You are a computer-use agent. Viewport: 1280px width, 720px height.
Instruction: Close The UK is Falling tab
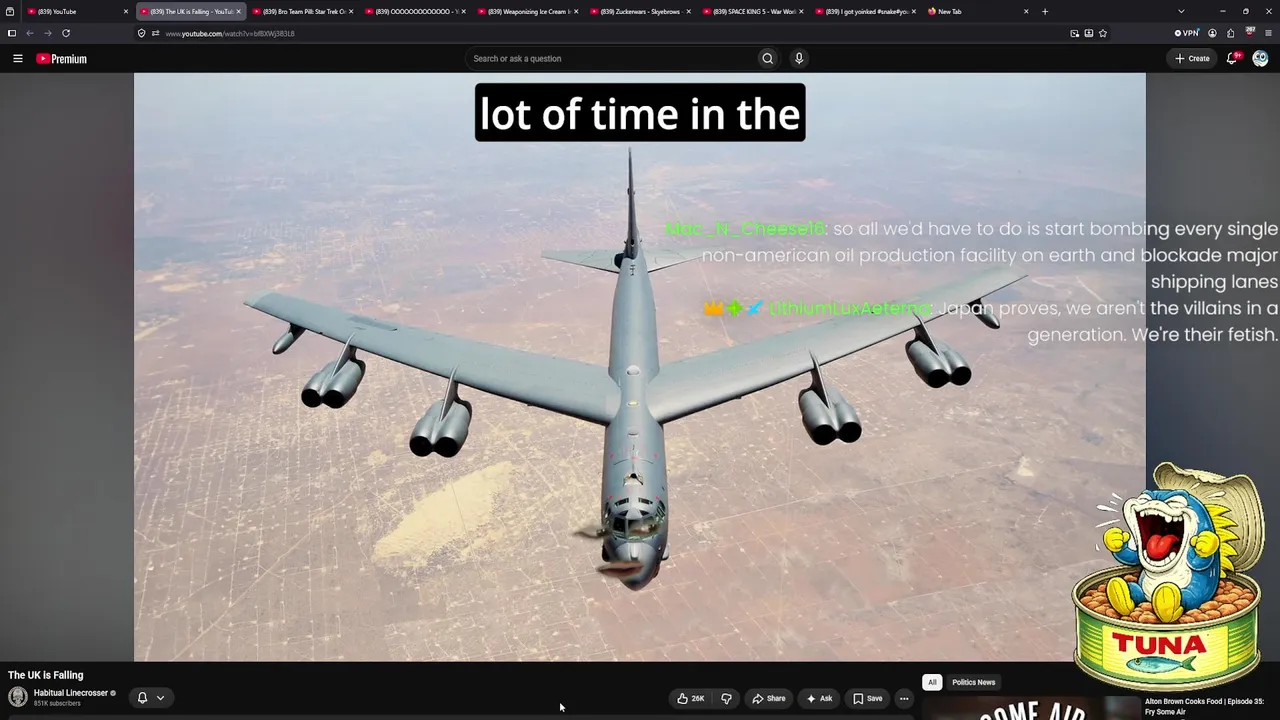[x=238, y=12]
